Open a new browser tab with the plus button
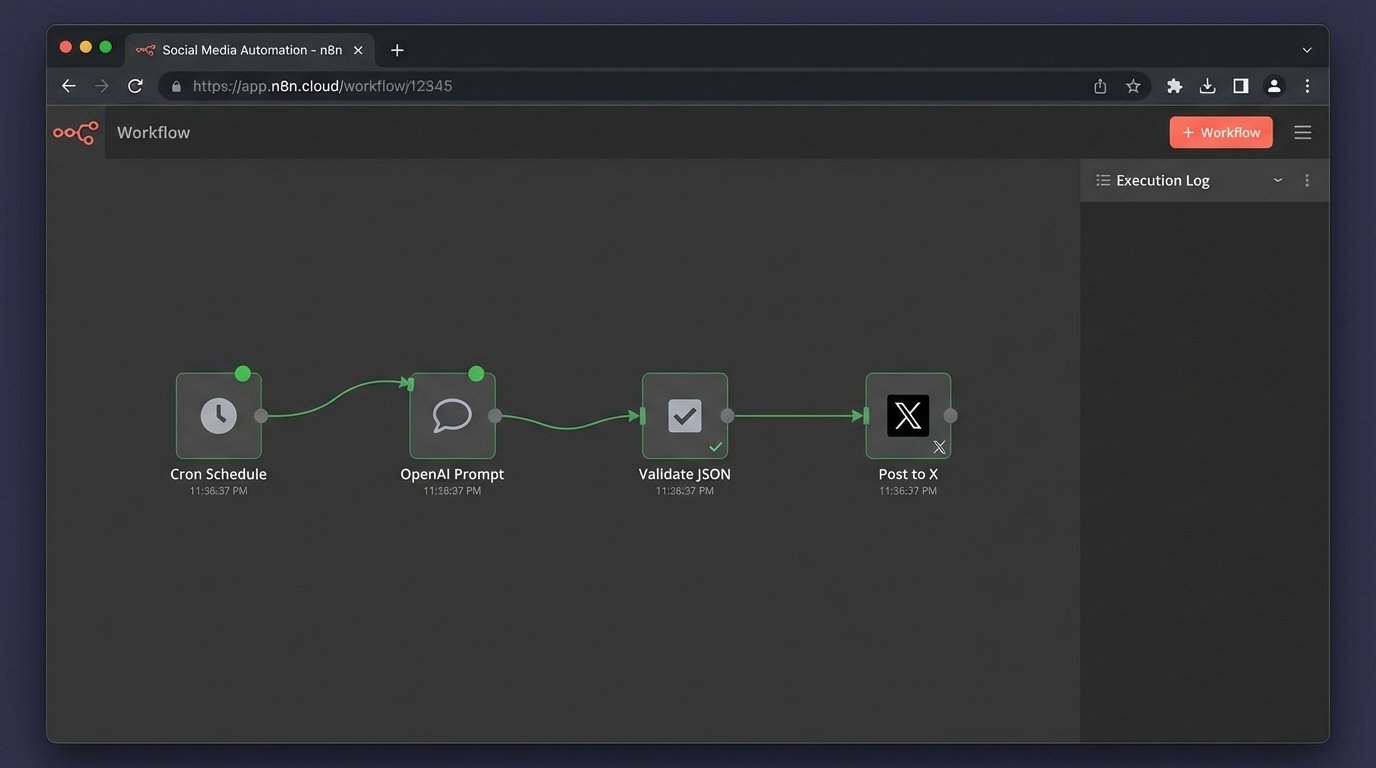This screenshot has width=1376, height=768. pos(396,49)
